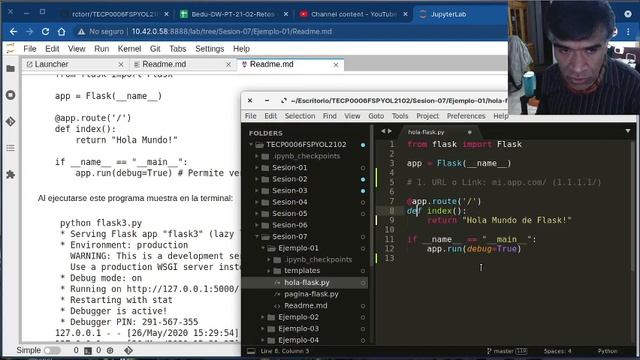Viewport: 640px width, 360px height.
Task: Click the Sublime tab forward navigation arrow
Action: 389,131
